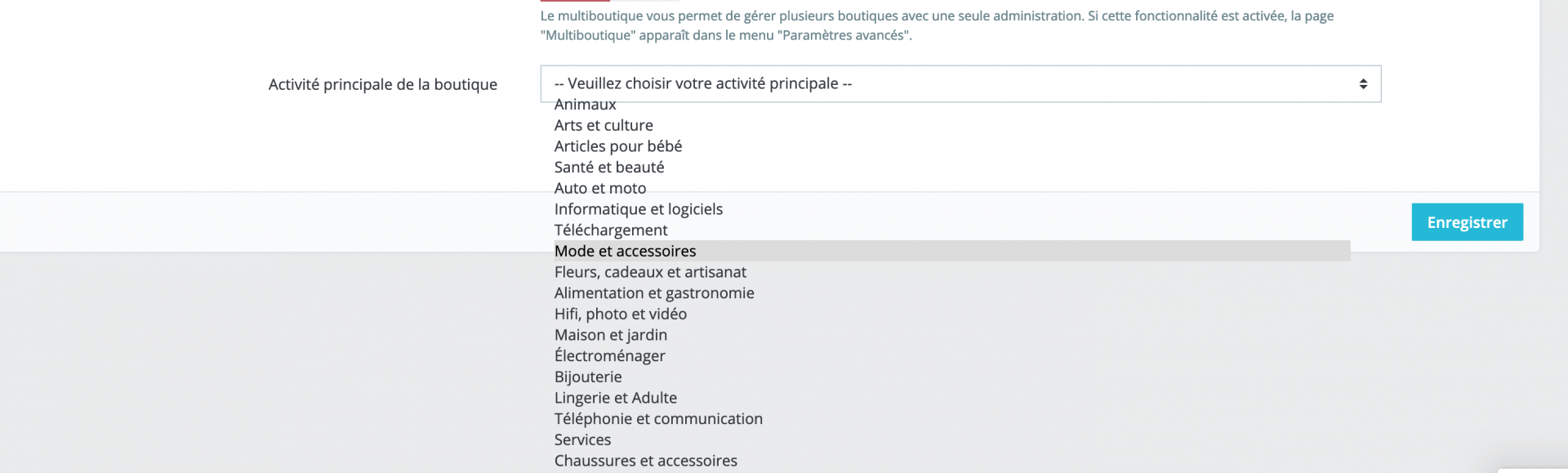Pick Bijouterie from the list
The height and width of the screenshot is (473, 1568).
pyautogui.click(x=588, y=377)
